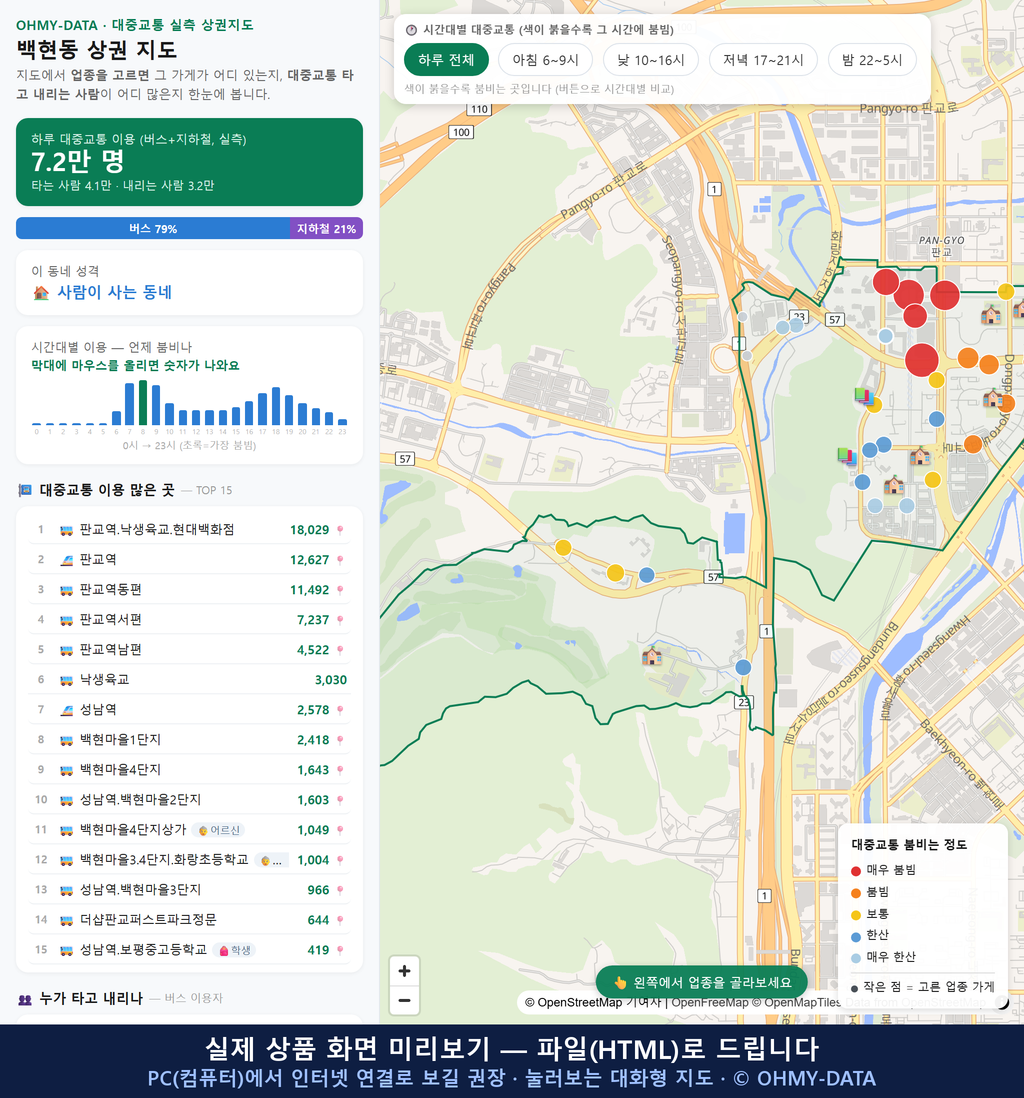Click the house icon beside 사람이 사는 동네
Viewport: 1024px width, 1098px height.
pos(41,293)
